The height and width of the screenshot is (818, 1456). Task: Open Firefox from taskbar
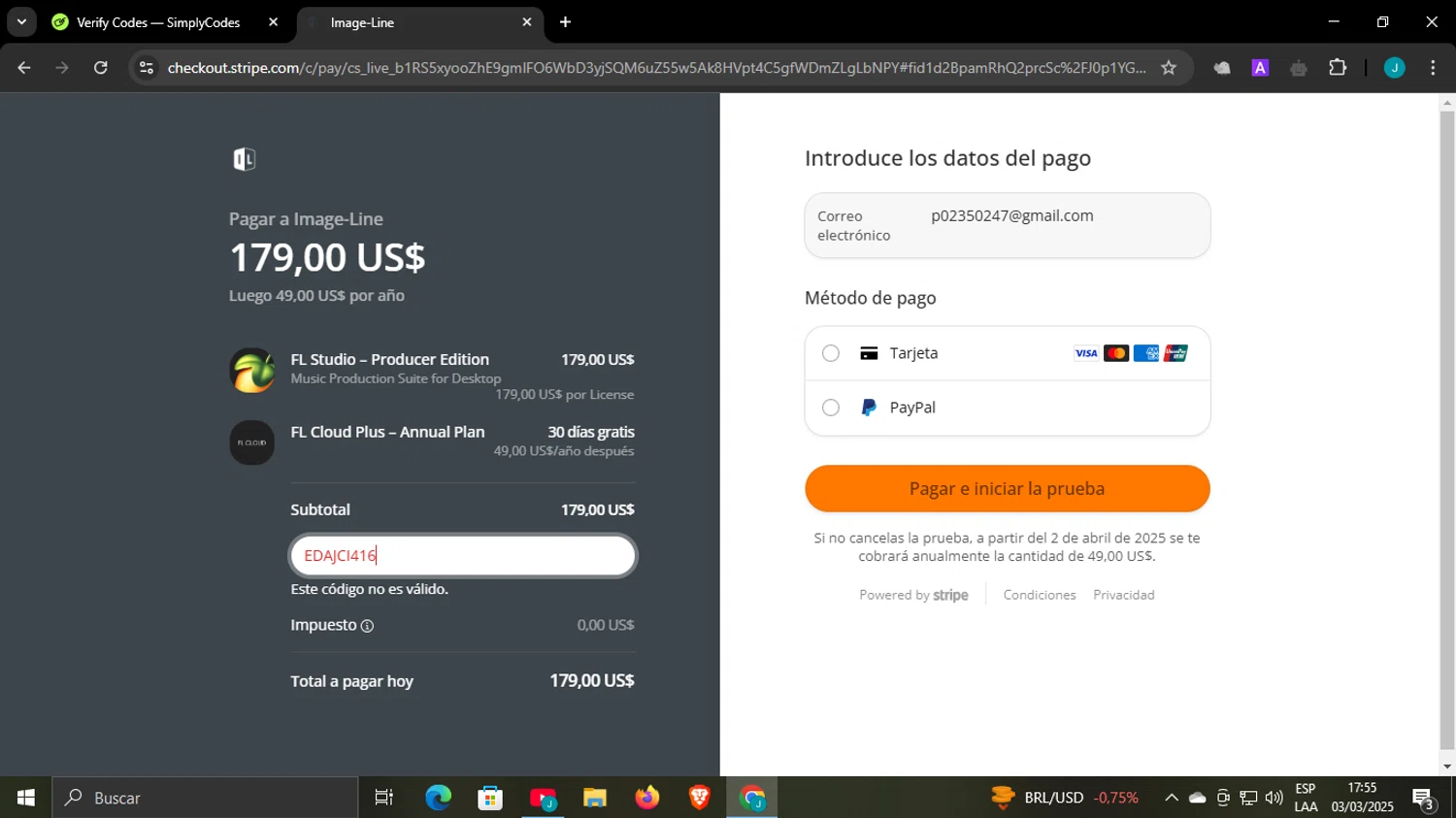point(647,798)
